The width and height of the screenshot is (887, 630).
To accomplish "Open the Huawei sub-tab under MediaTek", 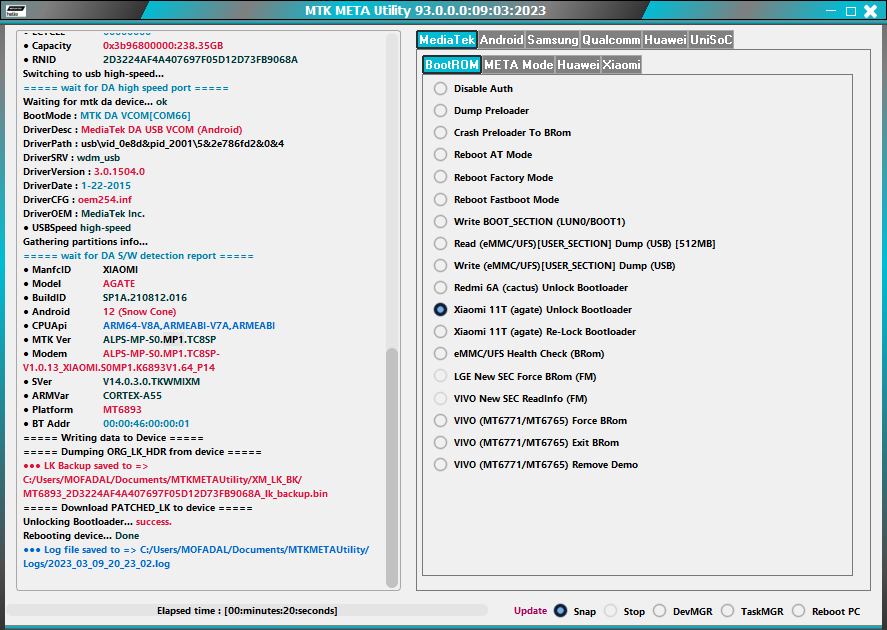I will tap(578, 64).
